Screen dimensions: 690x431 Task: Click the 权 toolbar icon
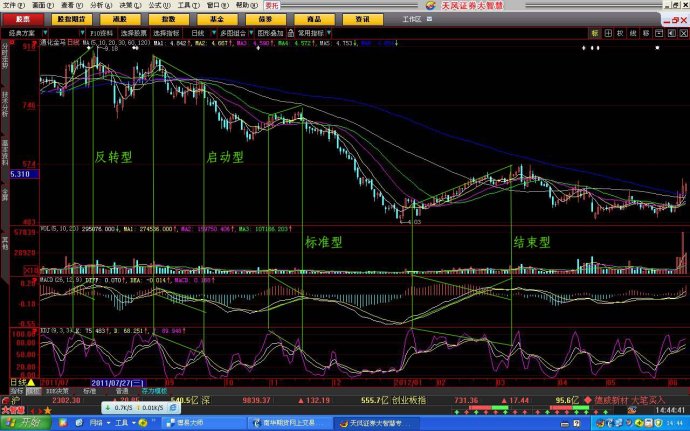pos(620,33)
